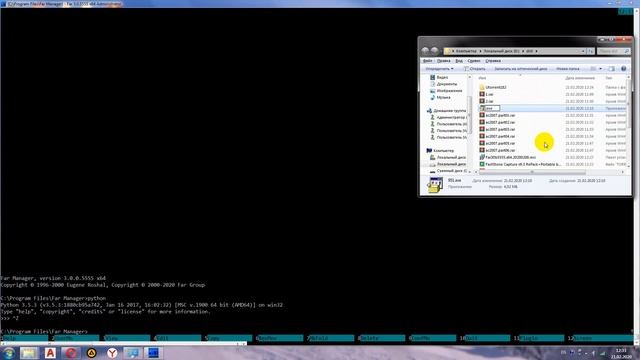Change the view with the Explorer view icon
Image resolution: width=640 pixels, height=360 pixels.
pyautogui.click(x=593, y=69)
